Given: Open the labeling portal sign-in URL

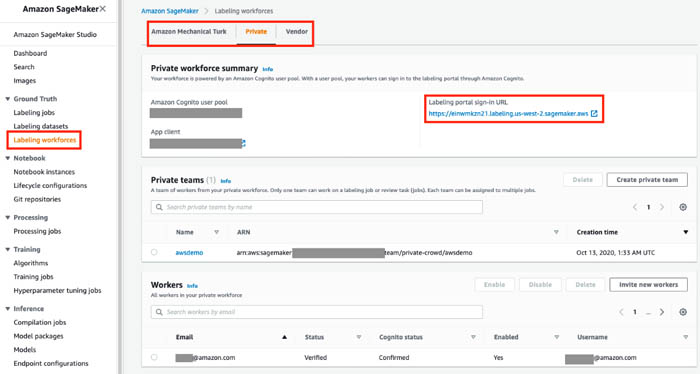Looking at the screenshot, I should (508, 113).
